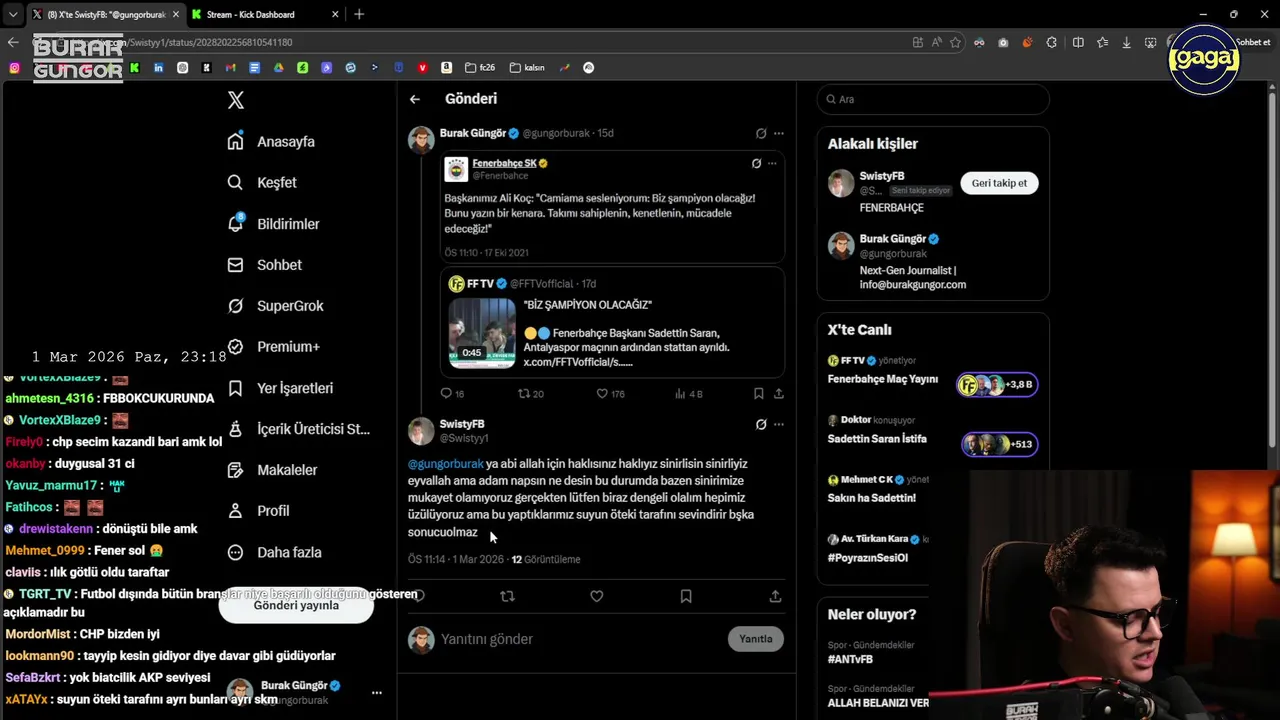Like Burak Güngör post (176)
The height and width of the screenshot is (720, 1280).
[x=611, y=394]
